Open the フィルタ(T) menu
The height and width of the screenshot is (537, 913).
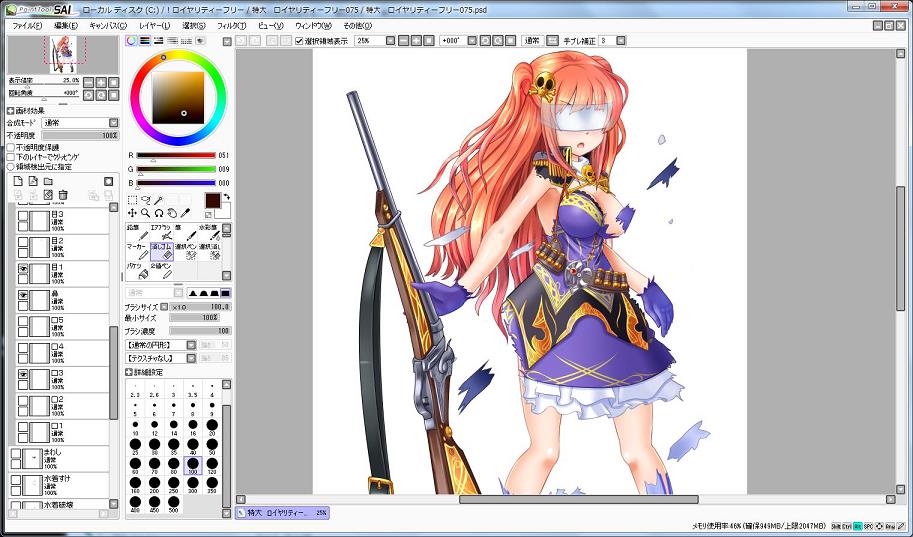coord(231,25)
